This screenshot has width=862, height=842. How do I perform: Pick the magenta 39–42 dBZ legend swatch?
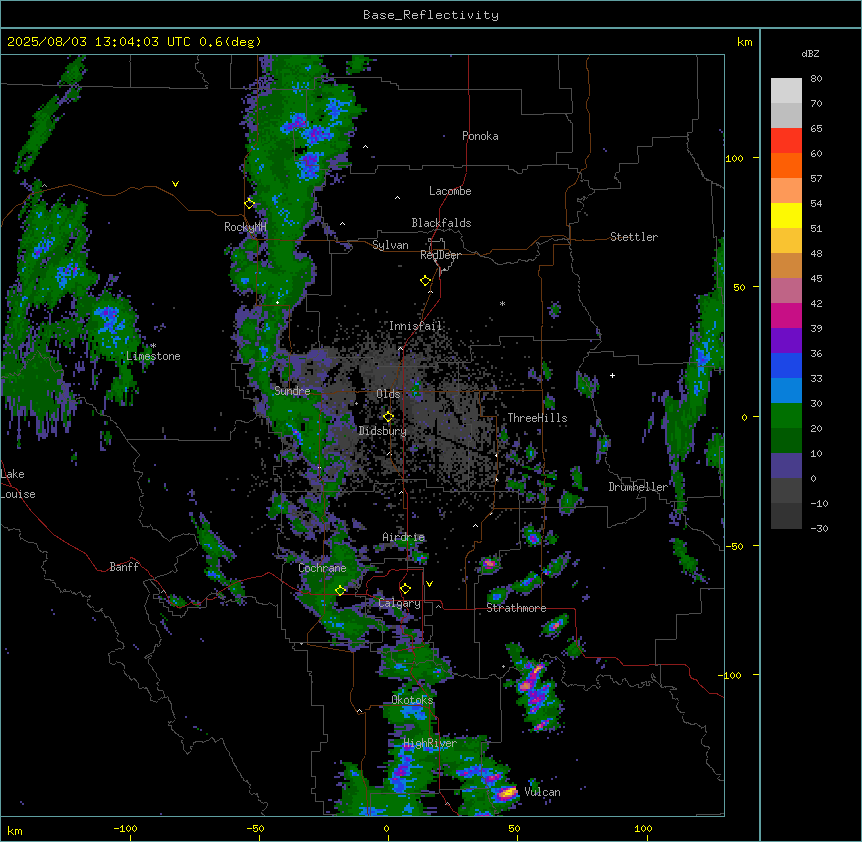[786, 315]
